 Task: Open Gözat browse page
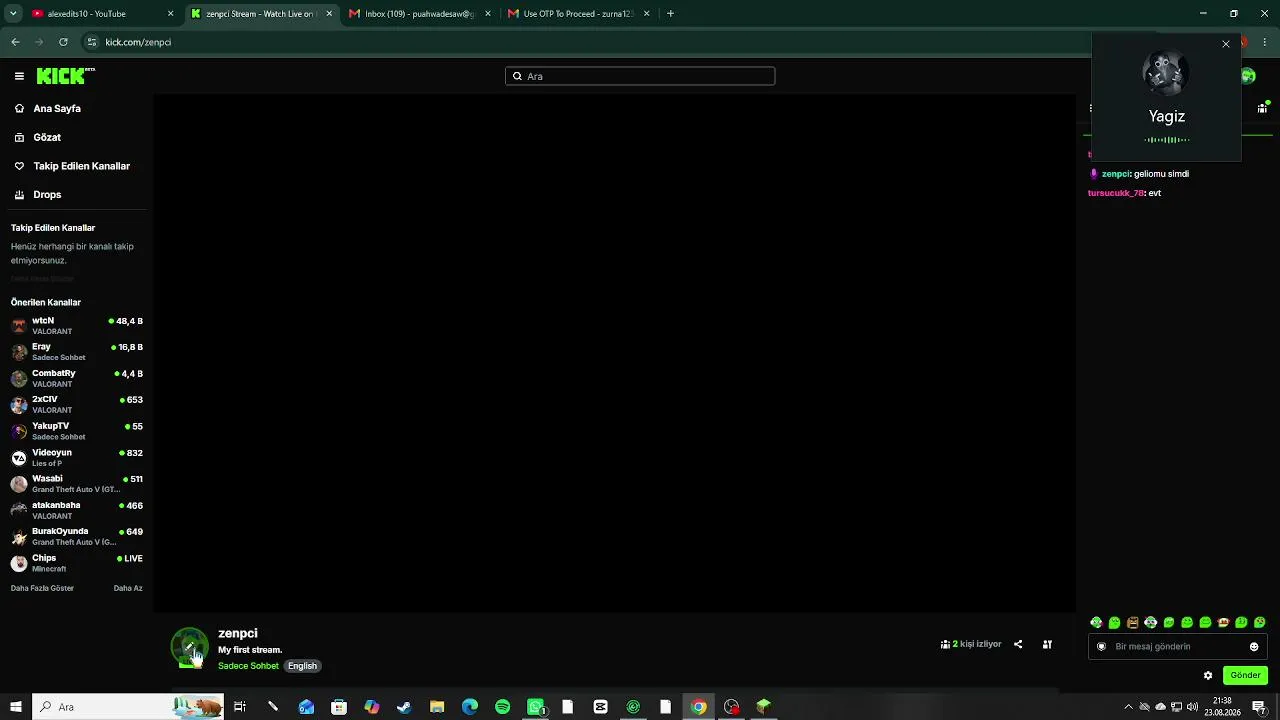tap(47, 137)
